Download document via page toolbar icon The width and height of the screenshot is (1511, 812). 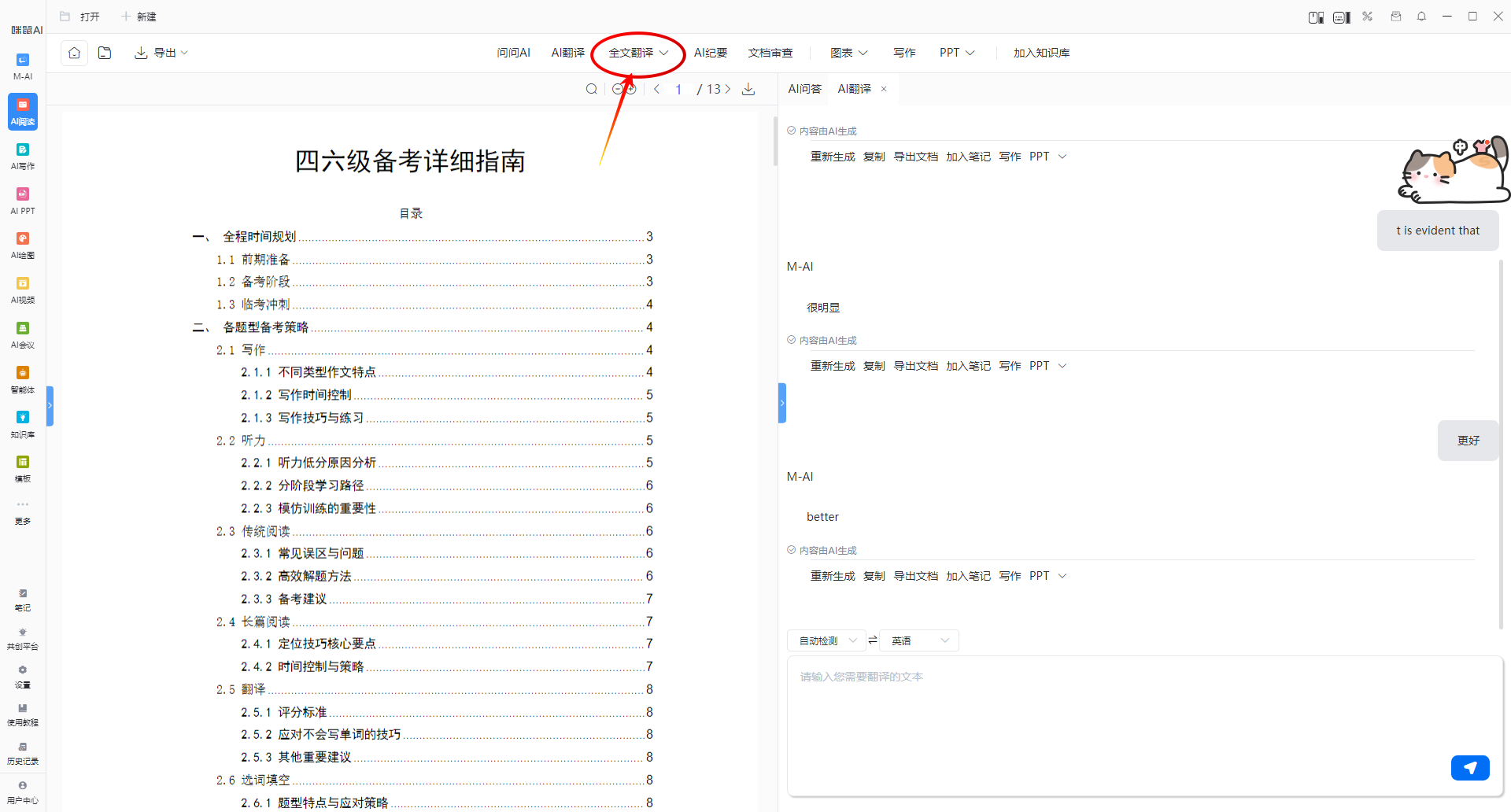(x=748, y=89)
